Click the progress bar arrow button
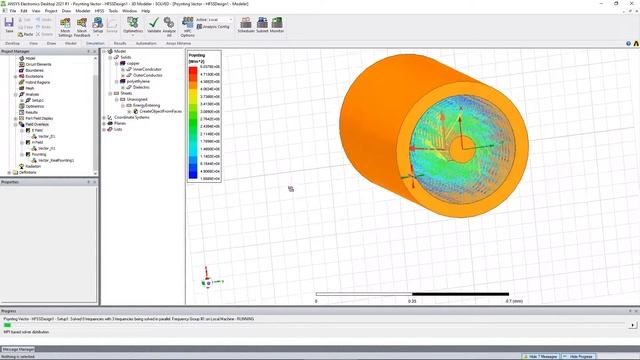 tap(633, 325)
